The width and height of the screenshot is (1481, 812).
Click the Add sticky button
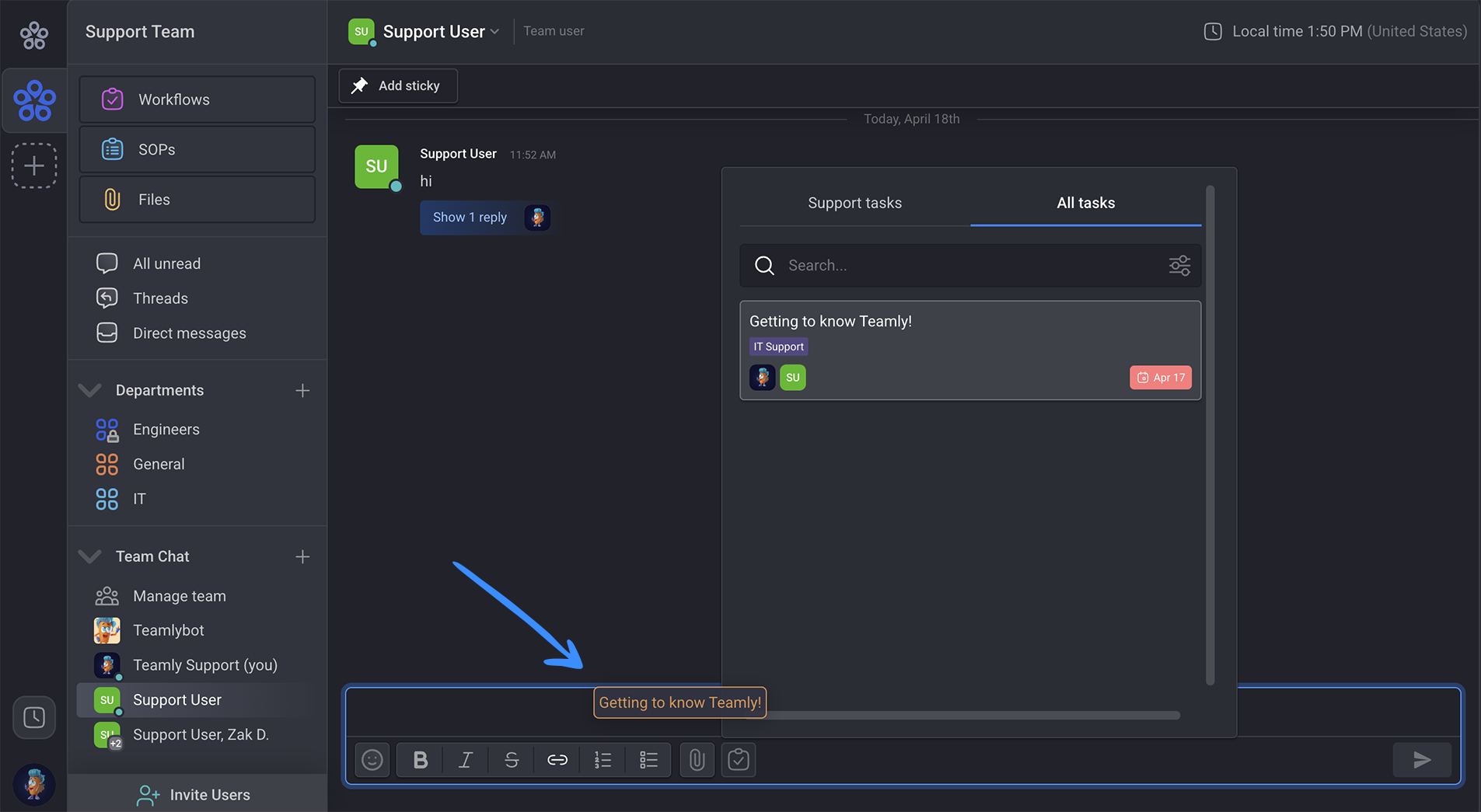click(398, 85)
